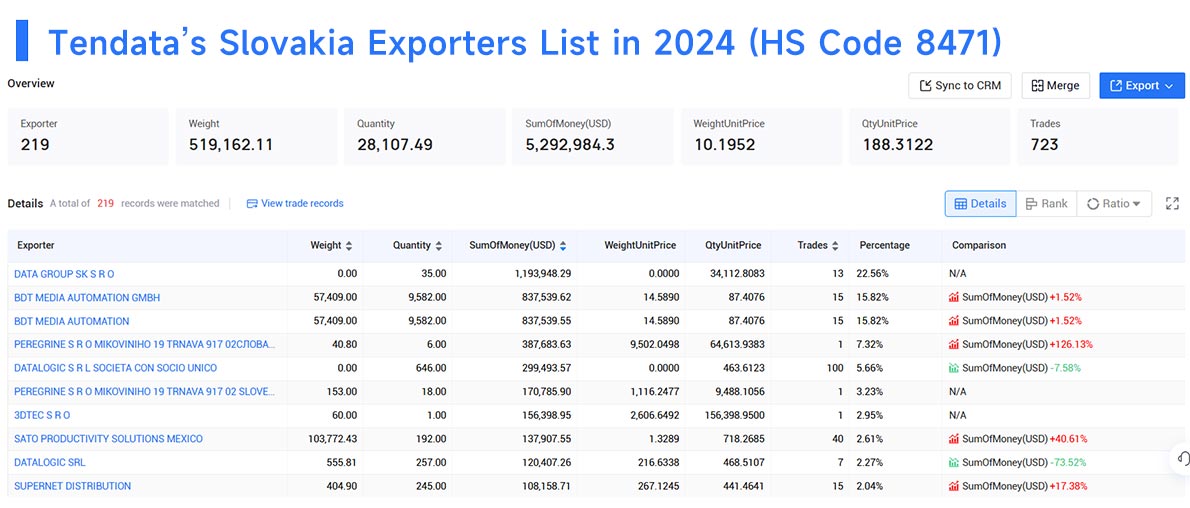This screenshot has width=1190, height=508.
Task: Click the round floating icon at right edge
Action: tap(1182, 459)
